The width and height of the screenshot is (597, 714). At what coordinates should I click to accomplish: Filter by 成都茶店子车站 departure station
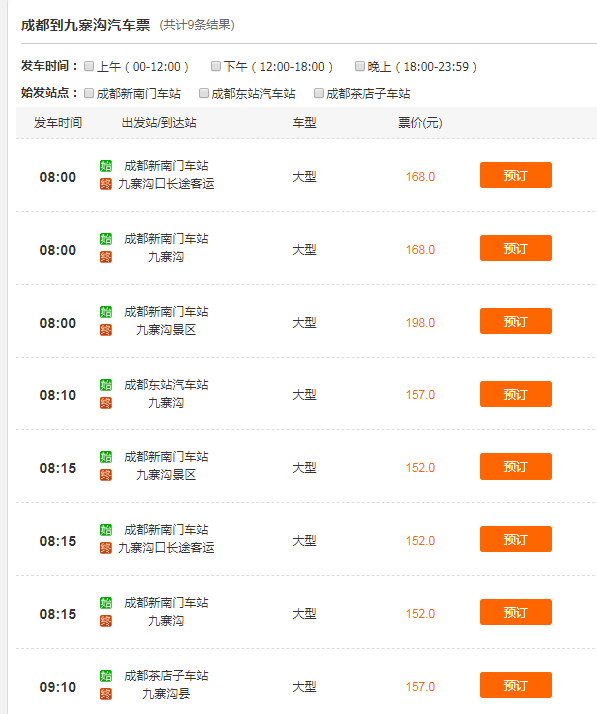tap(319, 93)
